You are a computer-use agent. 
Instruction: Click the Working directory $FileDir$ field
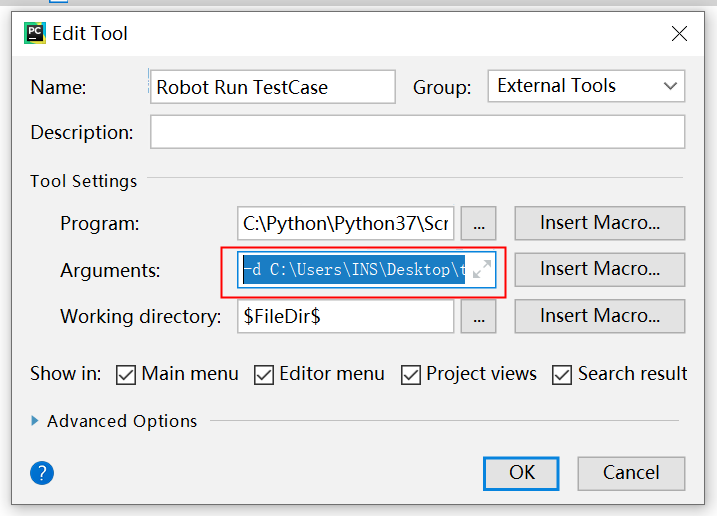click(x=345, y=316)
